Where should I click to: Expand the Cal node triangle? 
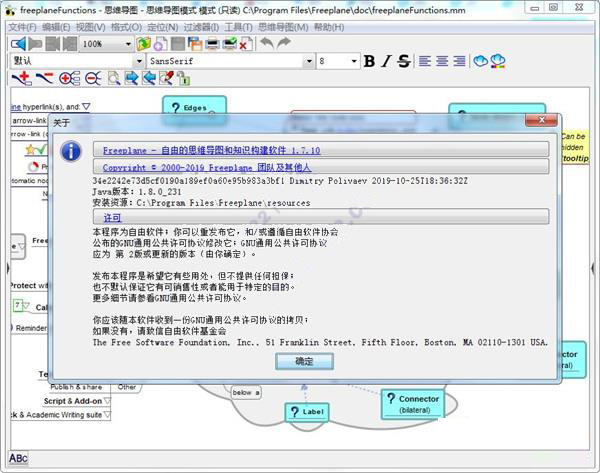[x=26, y=306]
